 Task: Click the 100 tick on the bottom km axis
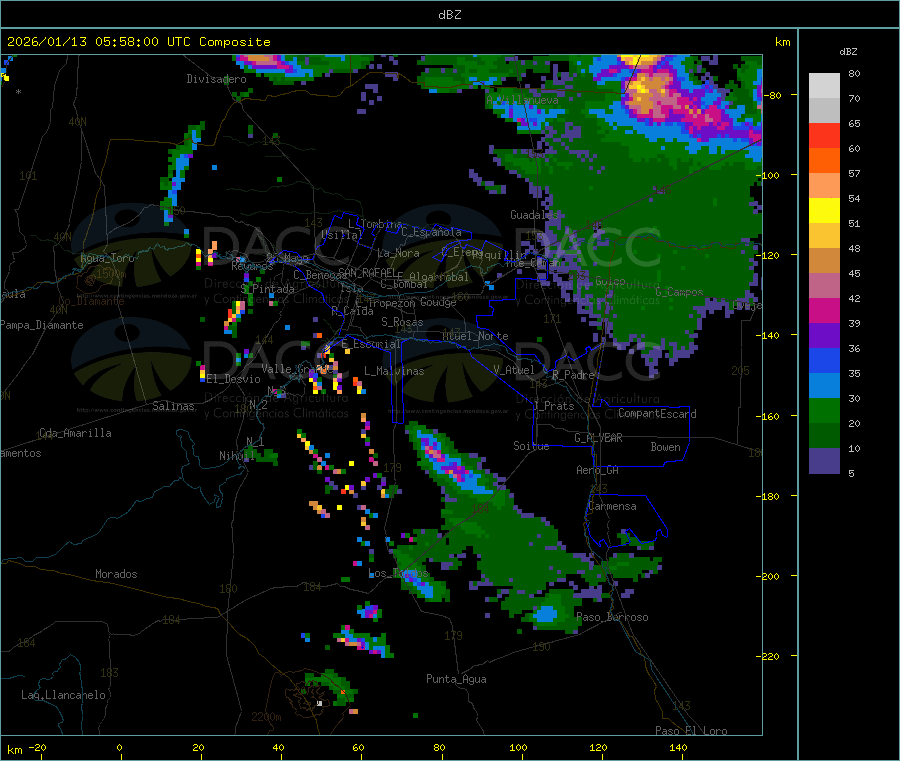click(x=518, y=747)
